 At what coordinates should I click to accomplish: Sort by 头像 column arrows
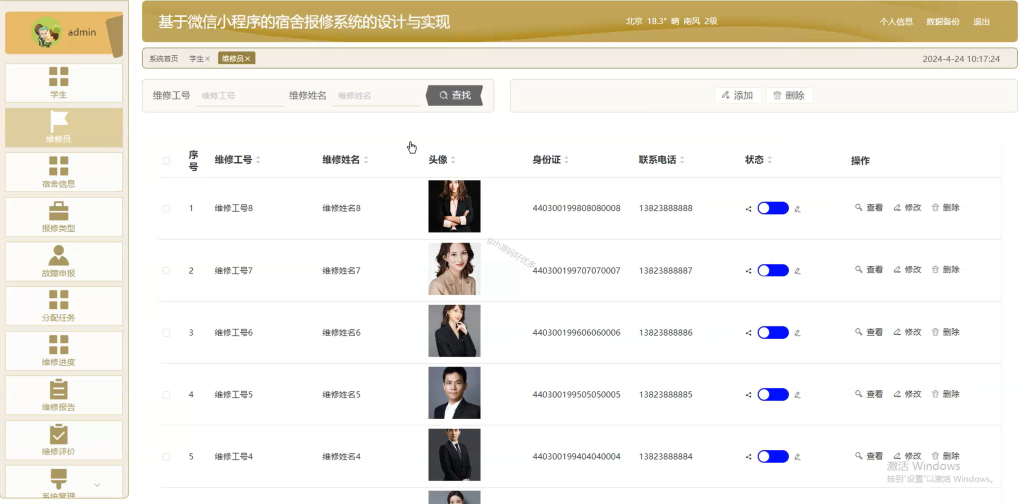click(x=453, y=160)
